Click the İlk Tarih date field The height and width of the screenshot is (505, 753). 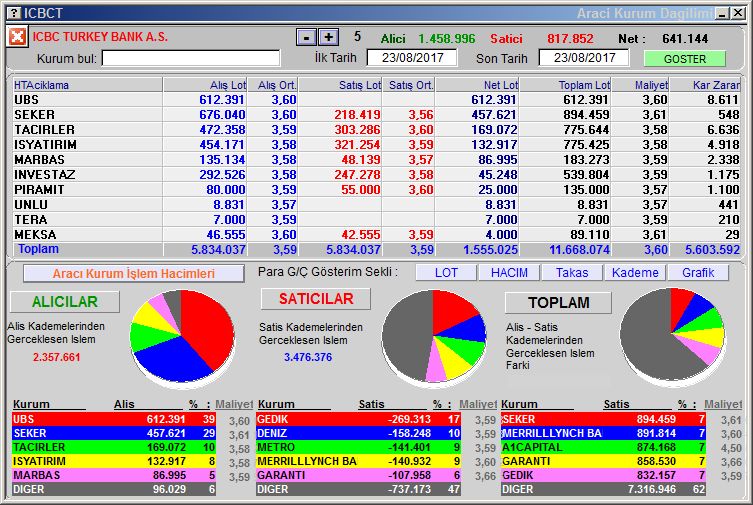(x=412, y=58)
